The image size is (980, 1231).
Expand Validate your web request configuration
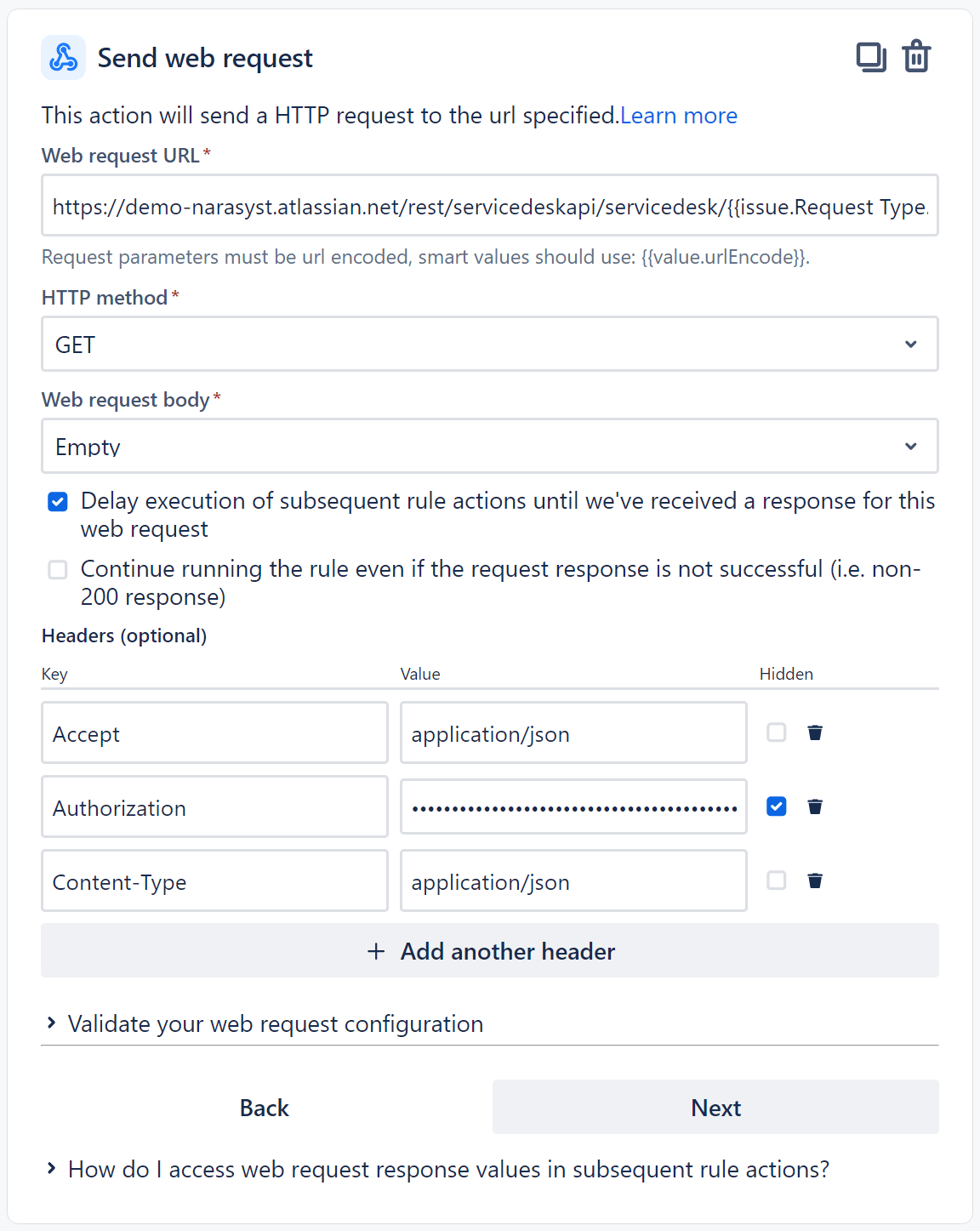click(275, 1023)
